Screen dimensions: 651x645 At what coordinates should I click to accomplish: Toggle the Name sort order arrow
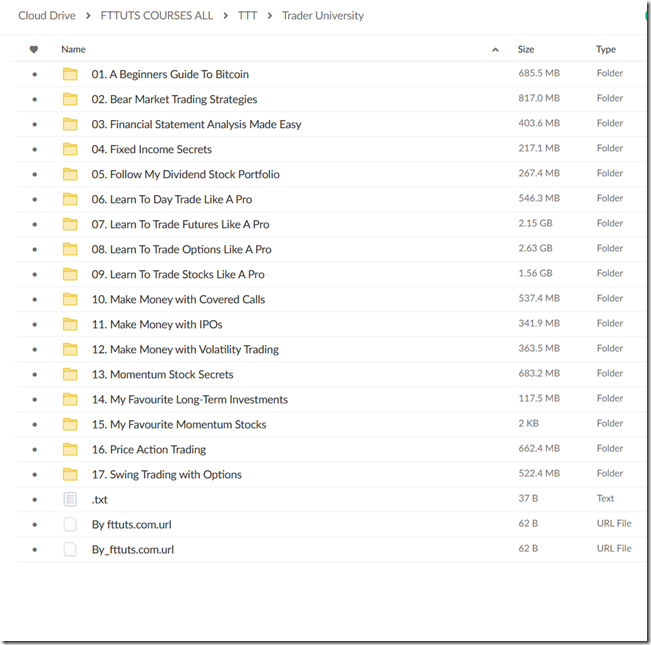tap(495, 50)
